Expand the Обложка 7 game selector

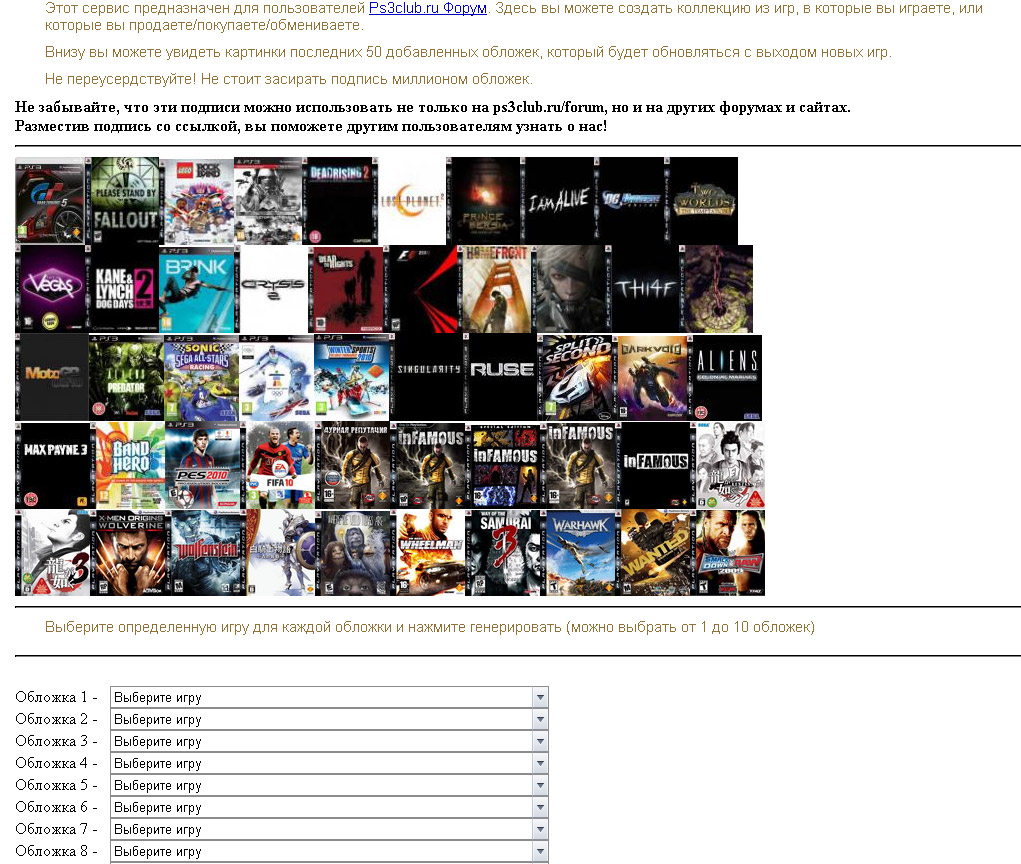tap(329, 829)
